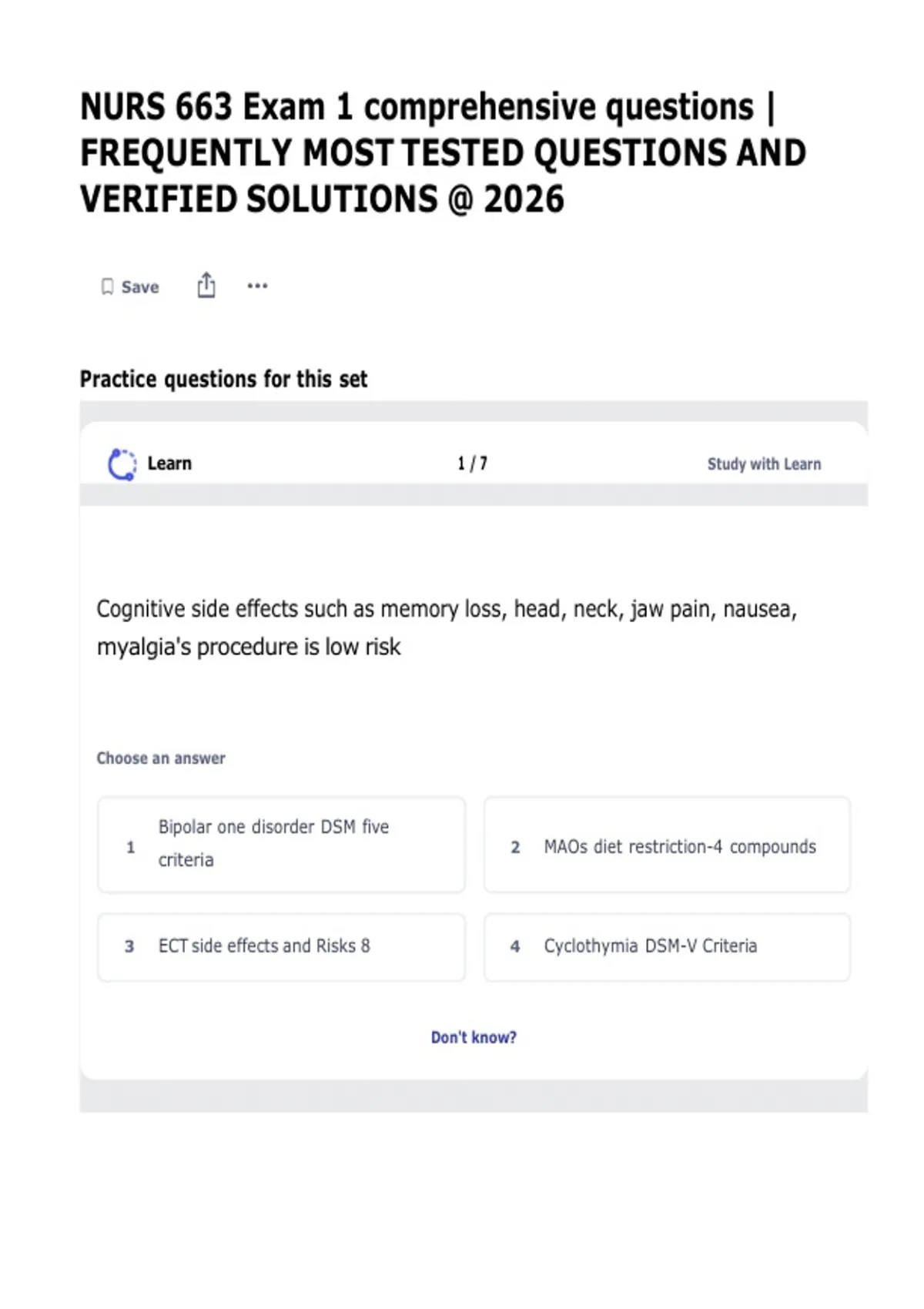Choose MAOs diet restriction-4 compounds answer

(x=667, y=845)
